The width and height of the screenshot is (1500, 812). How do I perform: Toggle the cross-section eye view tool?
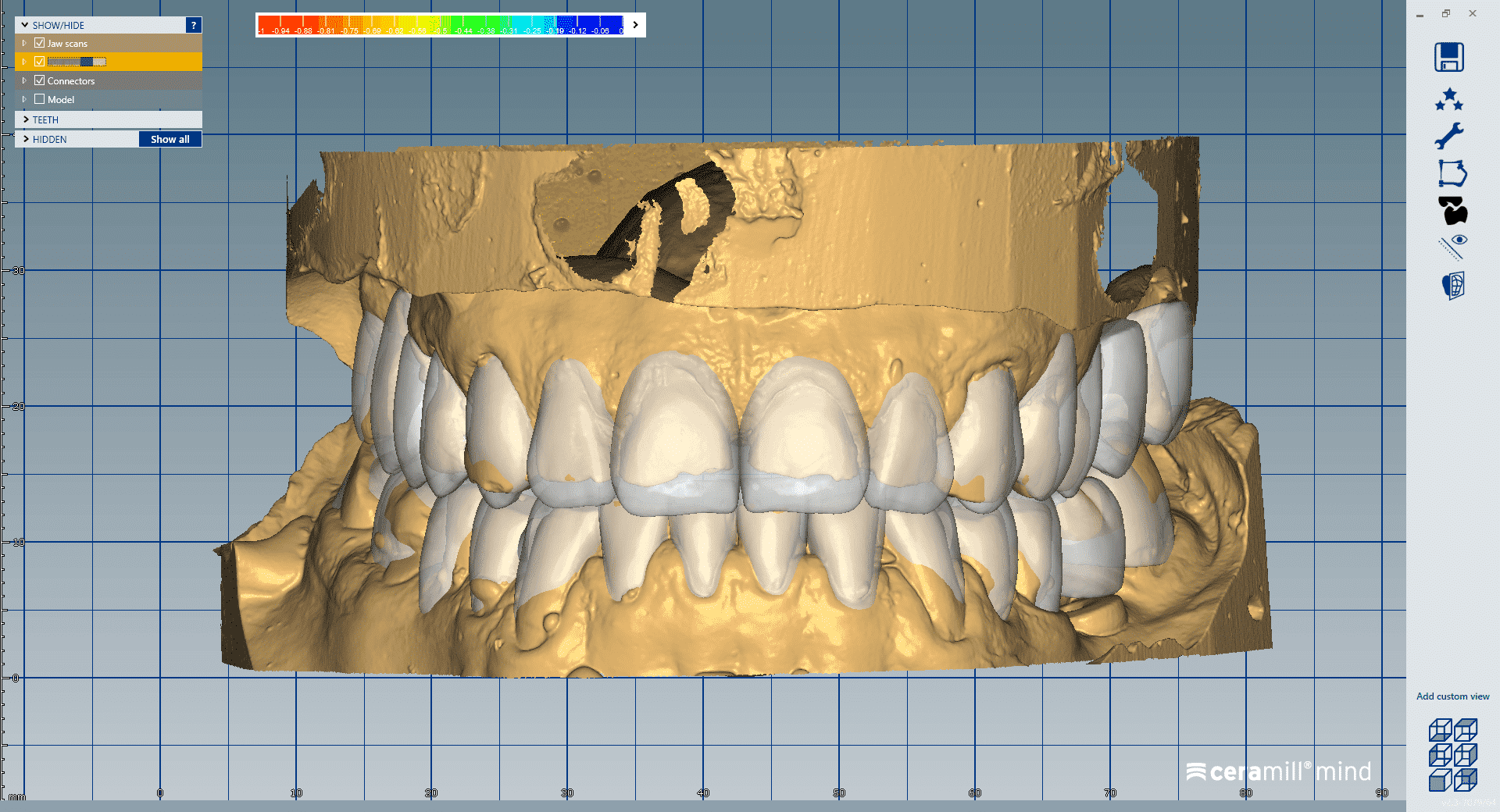1452,246
